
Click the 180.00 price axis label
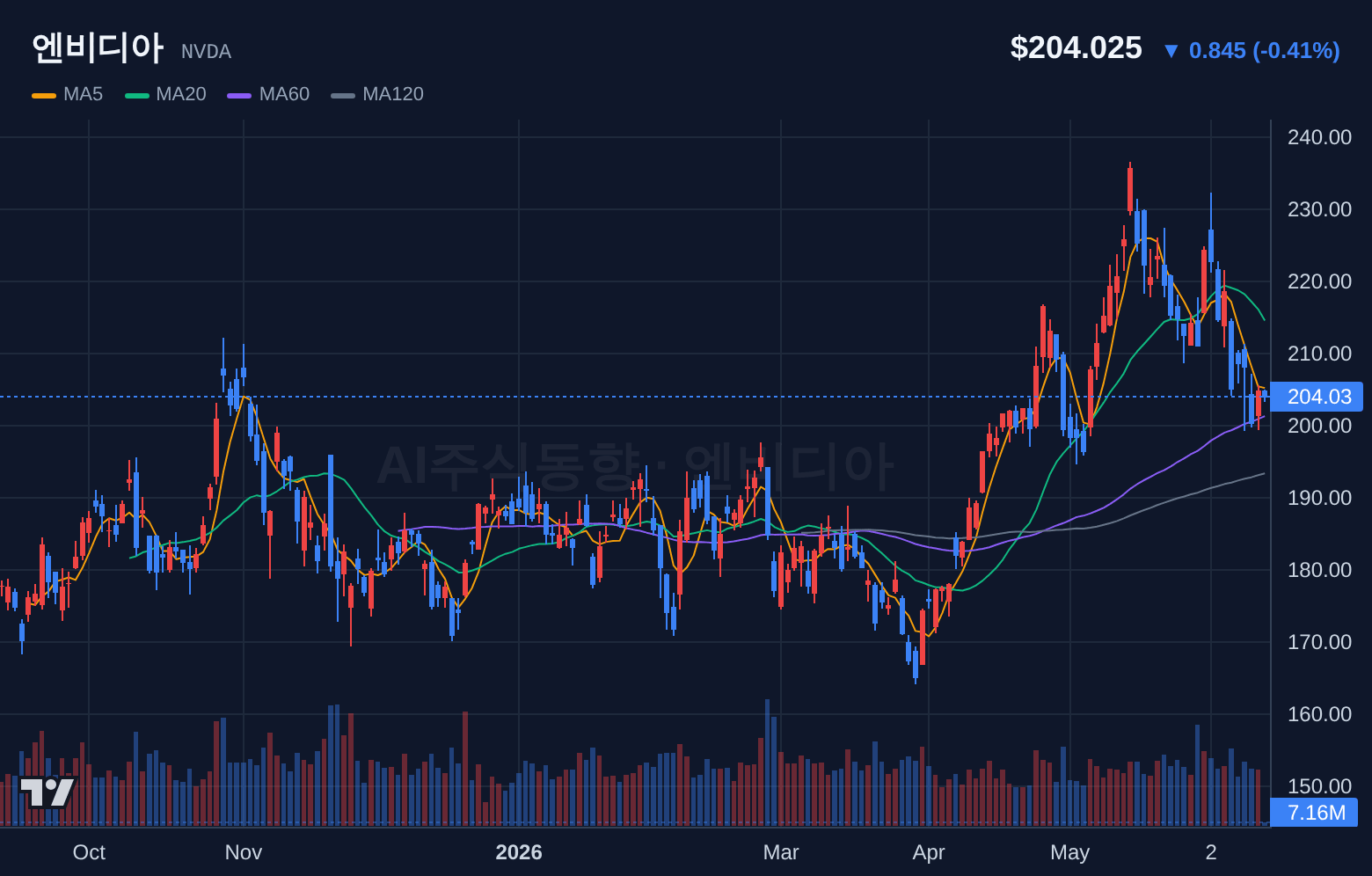click(1319, 570)
